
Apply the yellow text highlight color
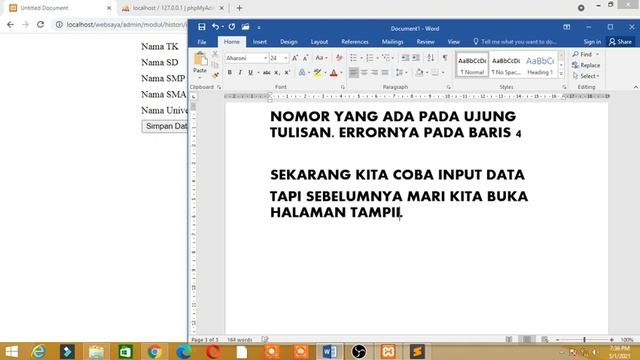tap(318, 73)
